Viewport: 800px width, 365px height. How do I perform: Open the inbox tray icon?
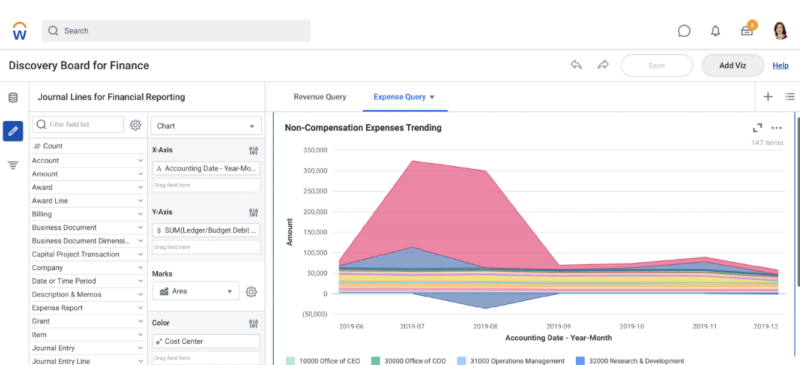point(747,31)
